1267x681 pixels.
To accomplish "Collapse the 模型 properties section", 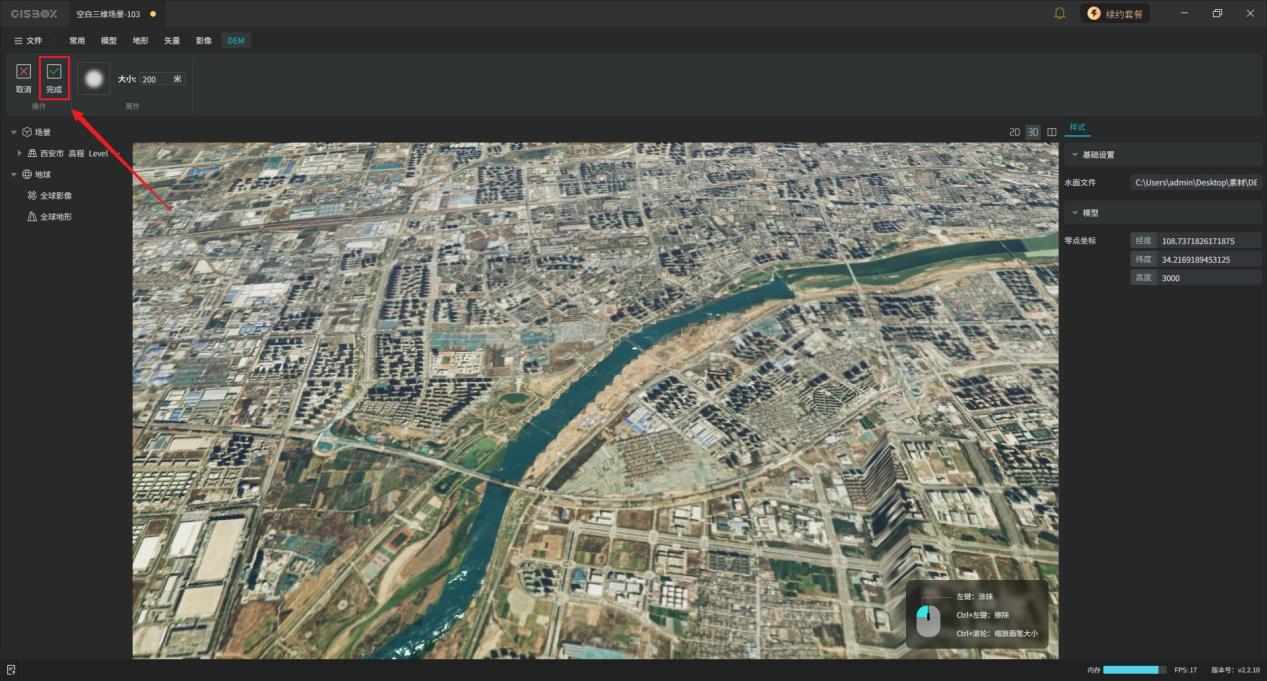I will (1075, 213).
